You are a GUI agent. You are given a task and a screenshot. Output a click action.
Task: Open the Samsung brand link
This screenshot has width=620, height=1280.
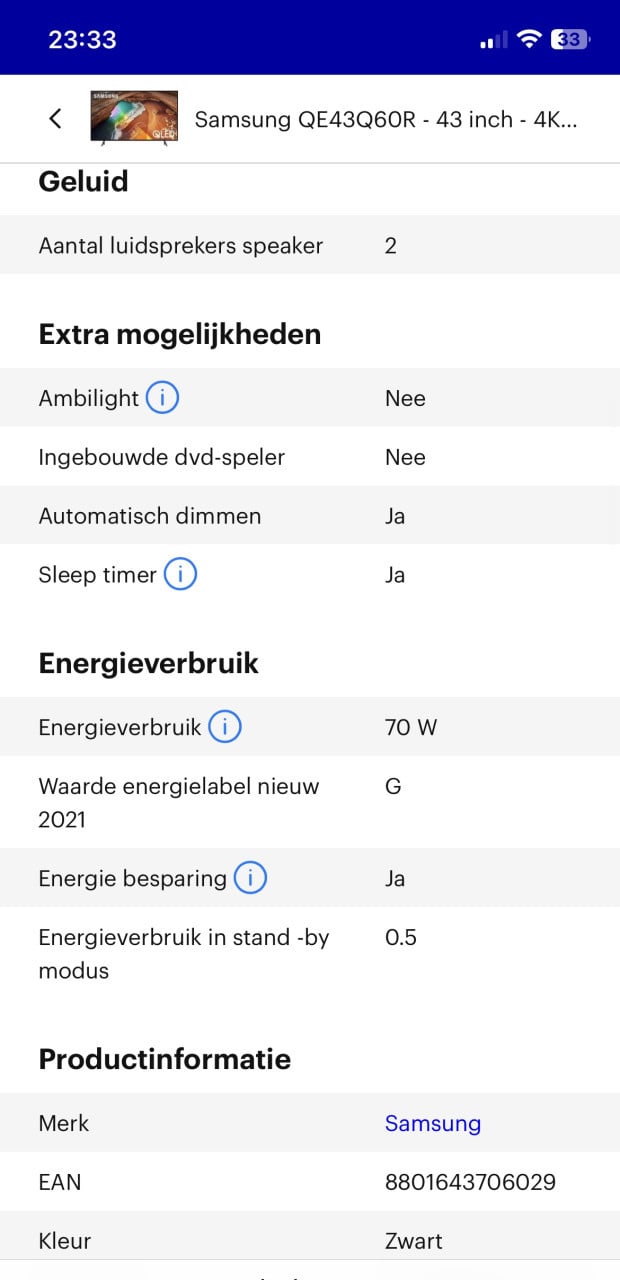433,1123
